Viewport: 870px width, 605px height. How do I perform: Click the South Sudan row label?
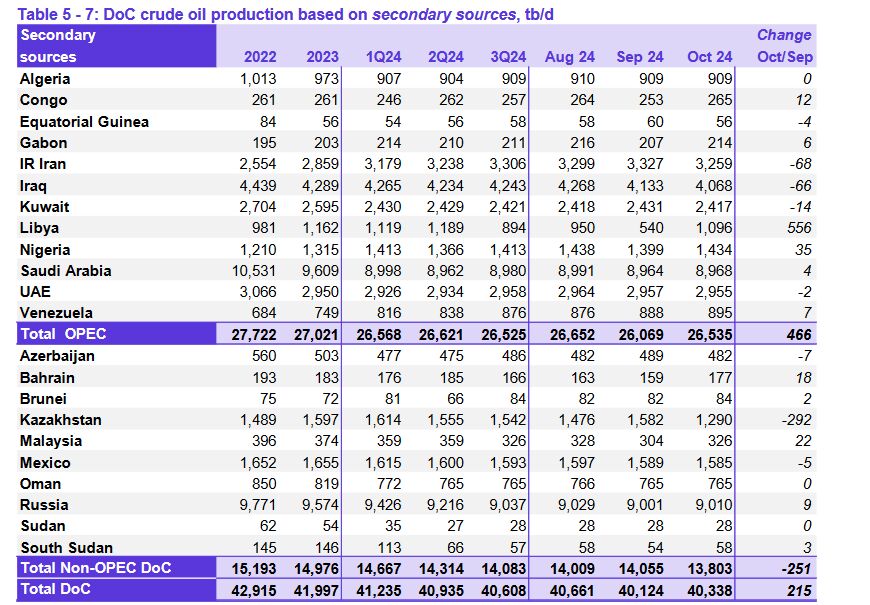(66, 548)
